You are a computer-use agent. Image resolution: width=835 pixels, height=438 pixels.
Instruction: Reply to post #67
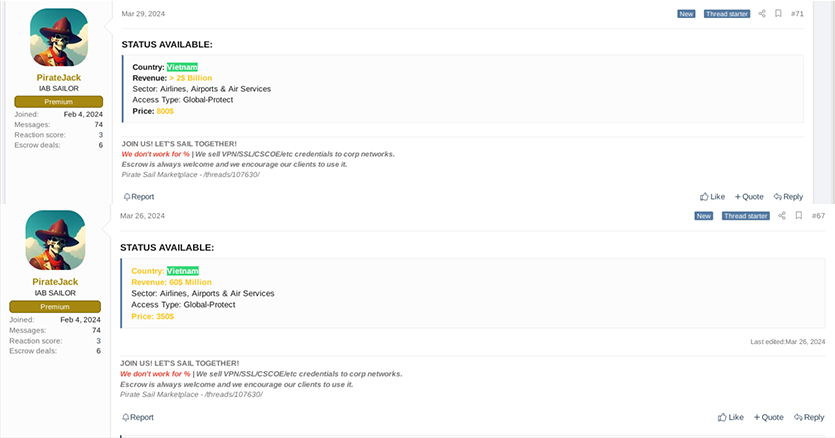809,417
